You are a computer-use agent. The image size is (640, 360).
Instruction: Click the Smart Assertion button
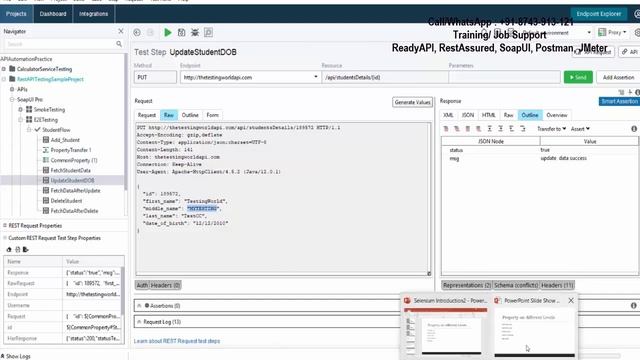tap(619, 101)
